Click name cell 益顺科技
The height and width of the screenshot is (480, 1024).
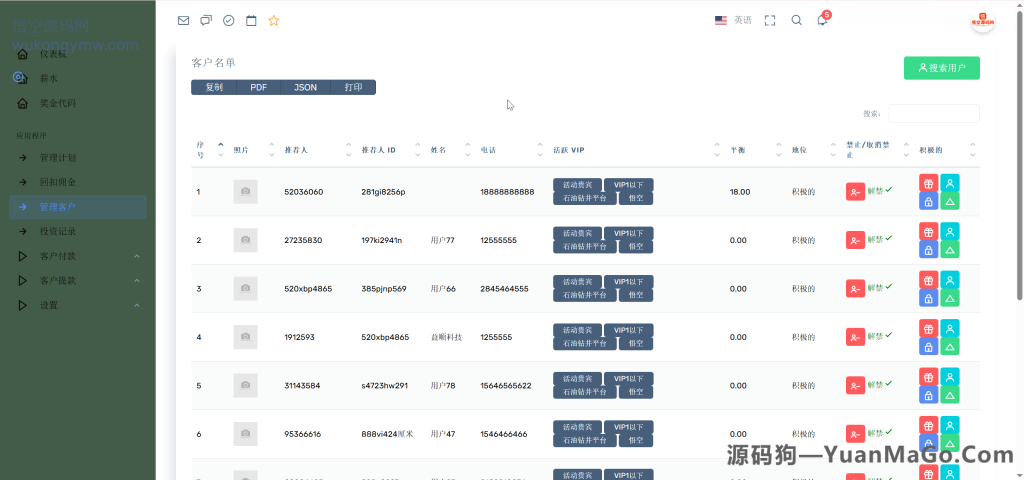click(x=446, y=337)
